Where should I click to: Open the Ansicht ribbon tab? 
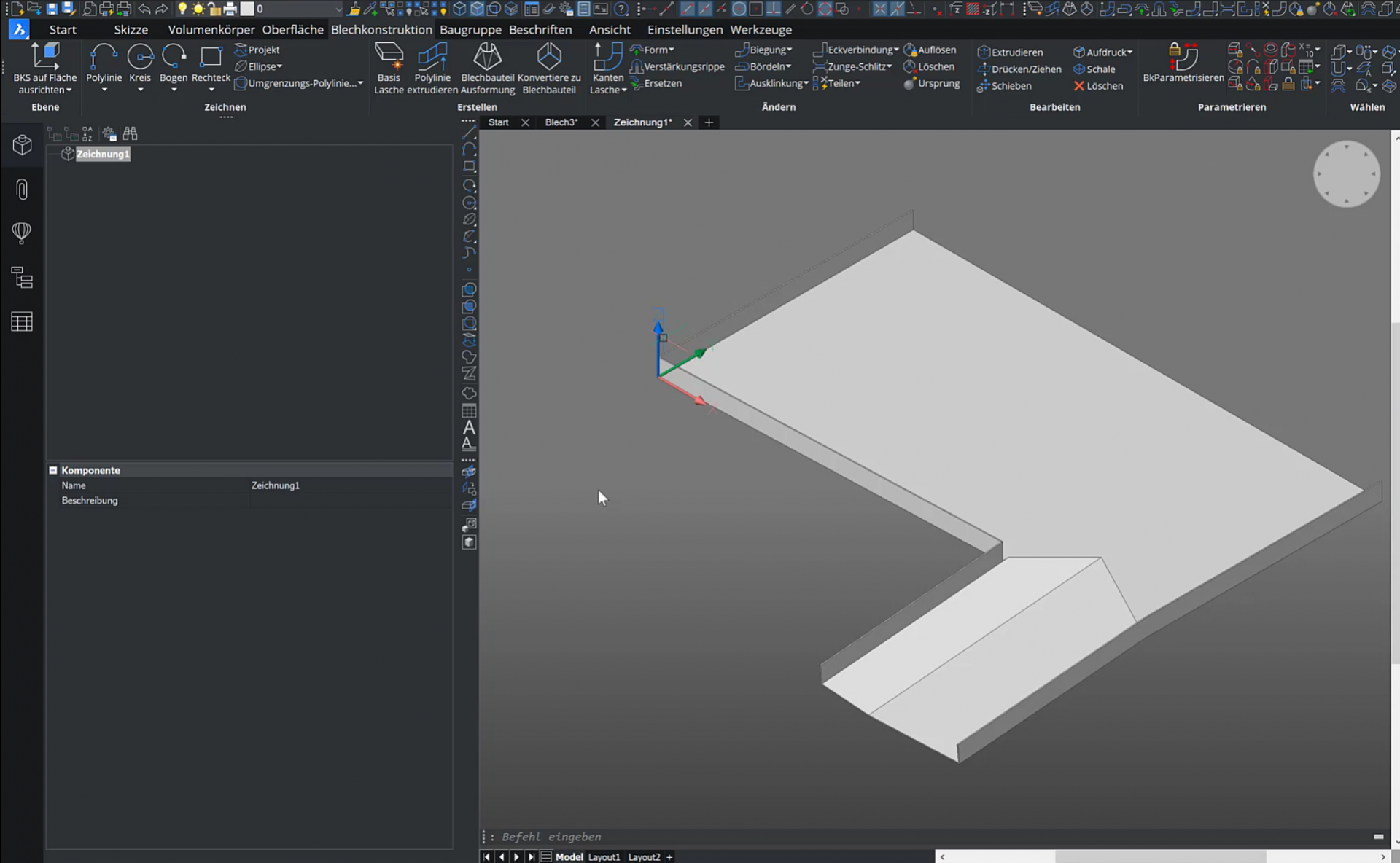click(x=610, y=30)
